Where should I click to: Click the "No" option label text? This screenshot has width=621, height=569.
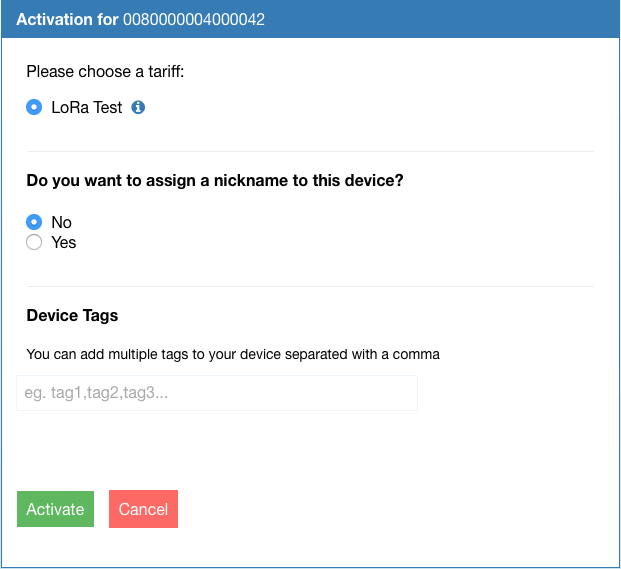pos(62,222)
